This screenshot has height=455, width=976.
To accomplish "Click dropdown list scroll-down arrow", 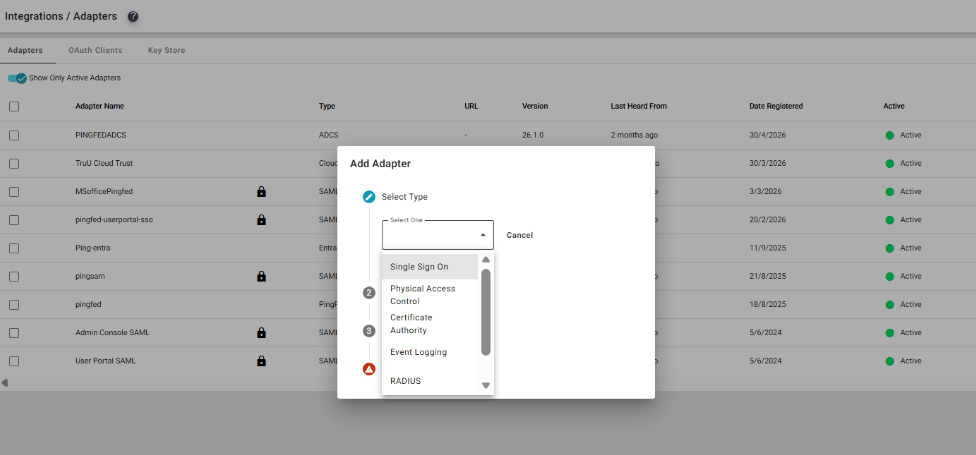I will tap(486, 386).
